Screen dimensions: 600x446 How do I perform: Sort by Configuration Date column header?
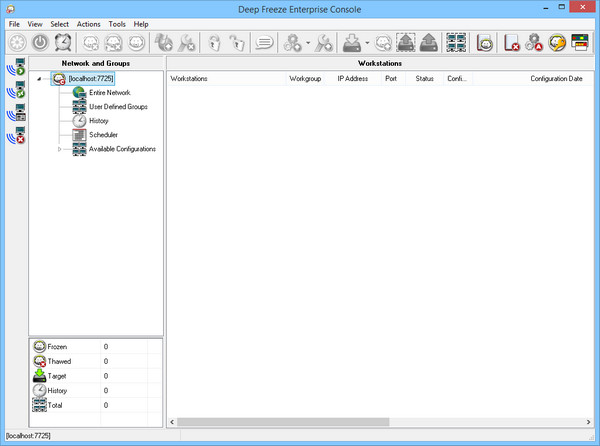(556, 77)
